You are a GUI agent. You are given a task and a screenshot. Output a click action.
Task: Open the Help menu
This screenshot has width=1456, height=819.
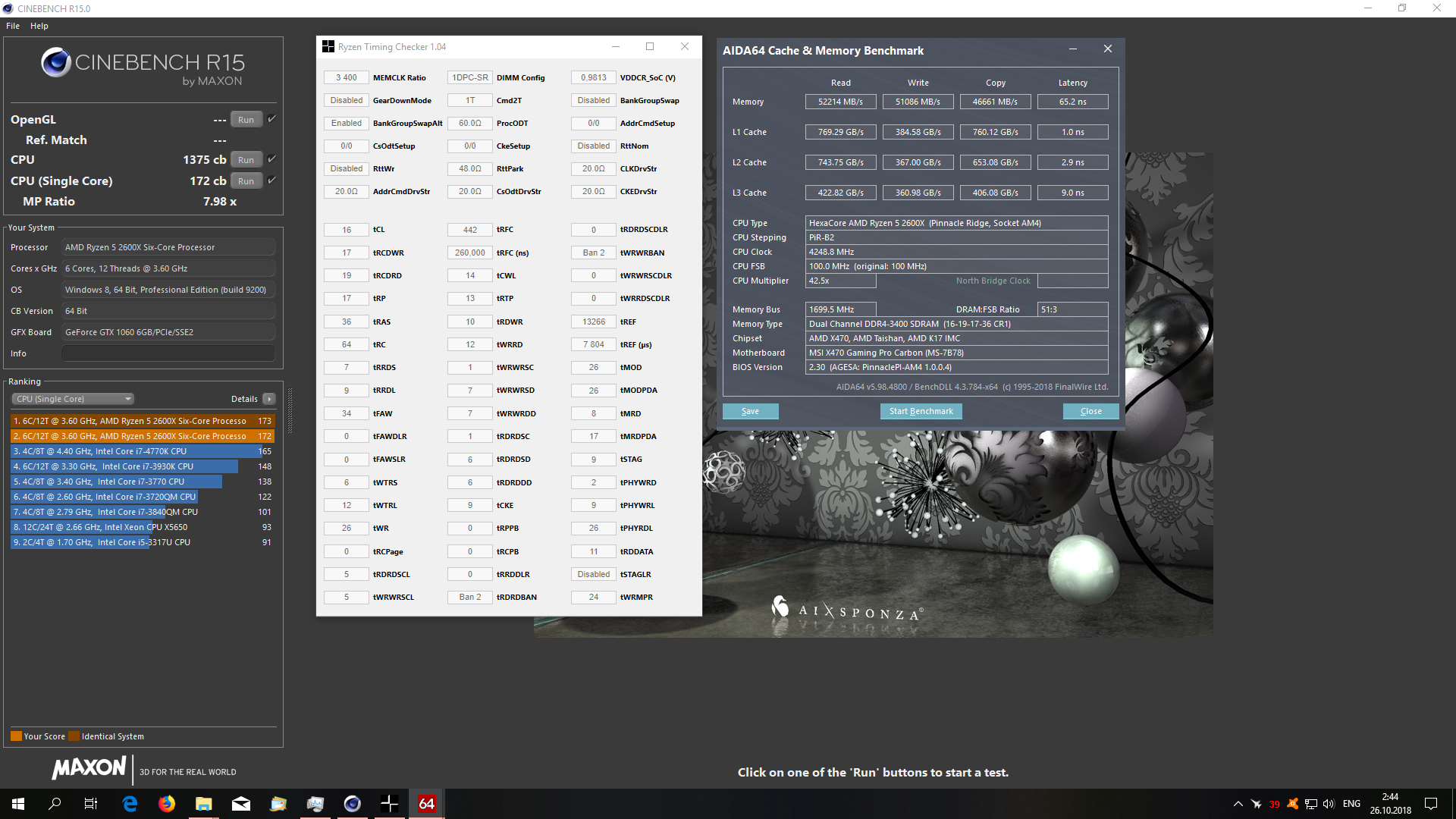pyautogui.click(x=39, y=26)
